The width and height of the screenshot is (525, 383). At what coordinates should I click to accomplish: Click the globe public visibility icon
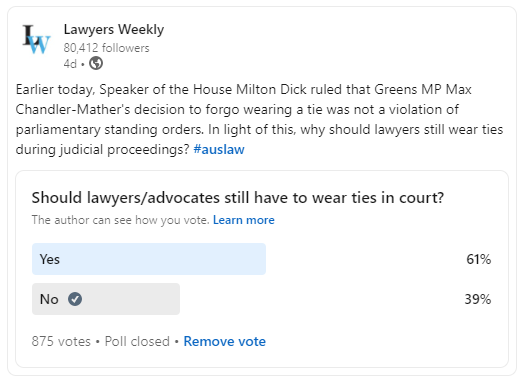pos(96,63)
